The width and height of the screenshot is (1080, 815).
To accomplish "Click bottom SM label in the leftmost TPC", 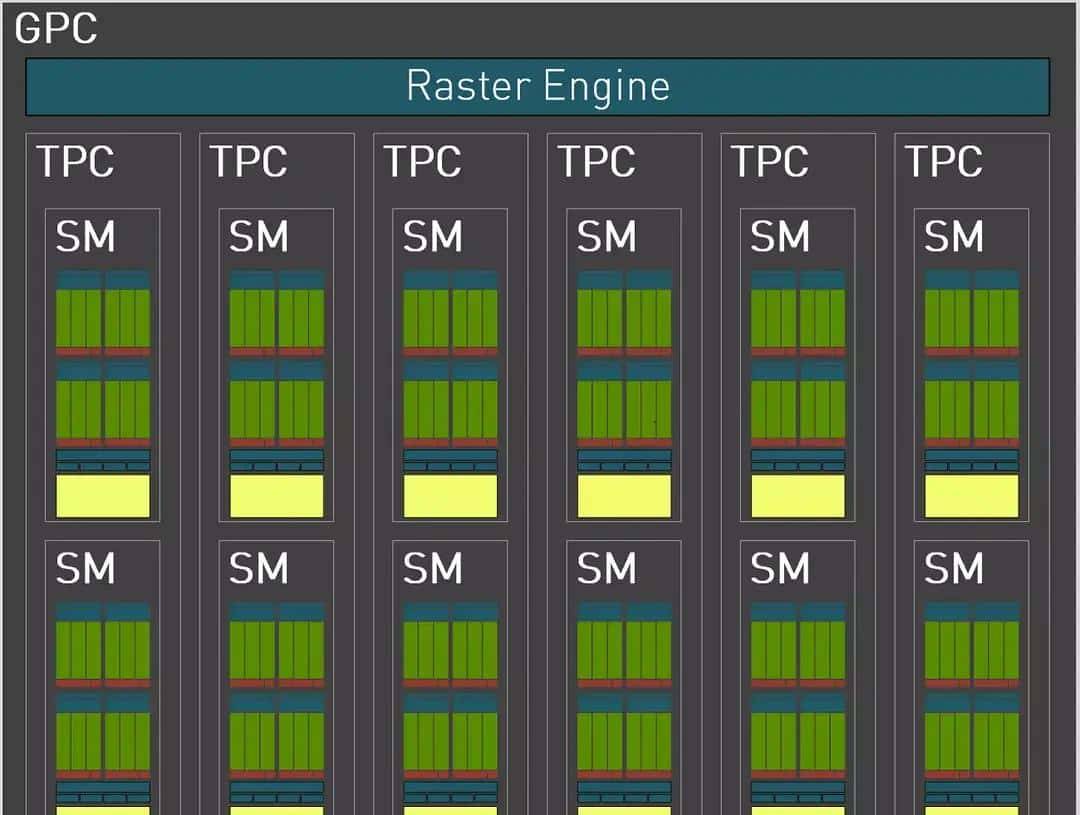I will pyautogui.click(x=85, y=569).
